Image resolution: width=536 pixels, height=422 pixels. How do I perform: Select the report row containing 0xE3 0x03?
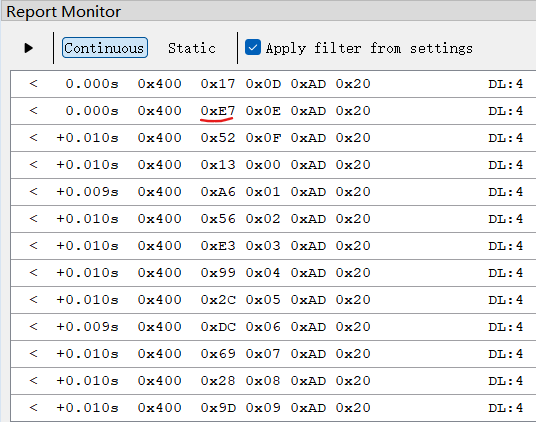[x=273, y=246]
